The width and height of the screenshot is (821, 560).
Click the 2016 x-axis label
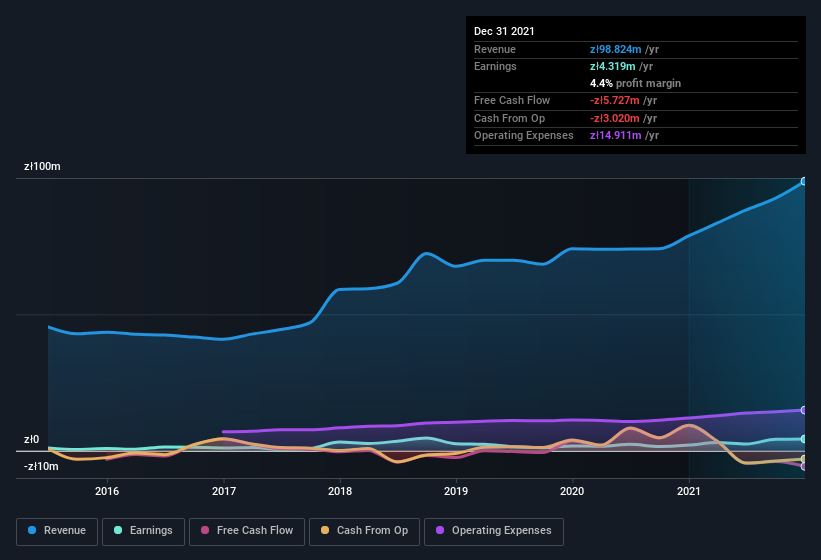[x=107, y=491]
